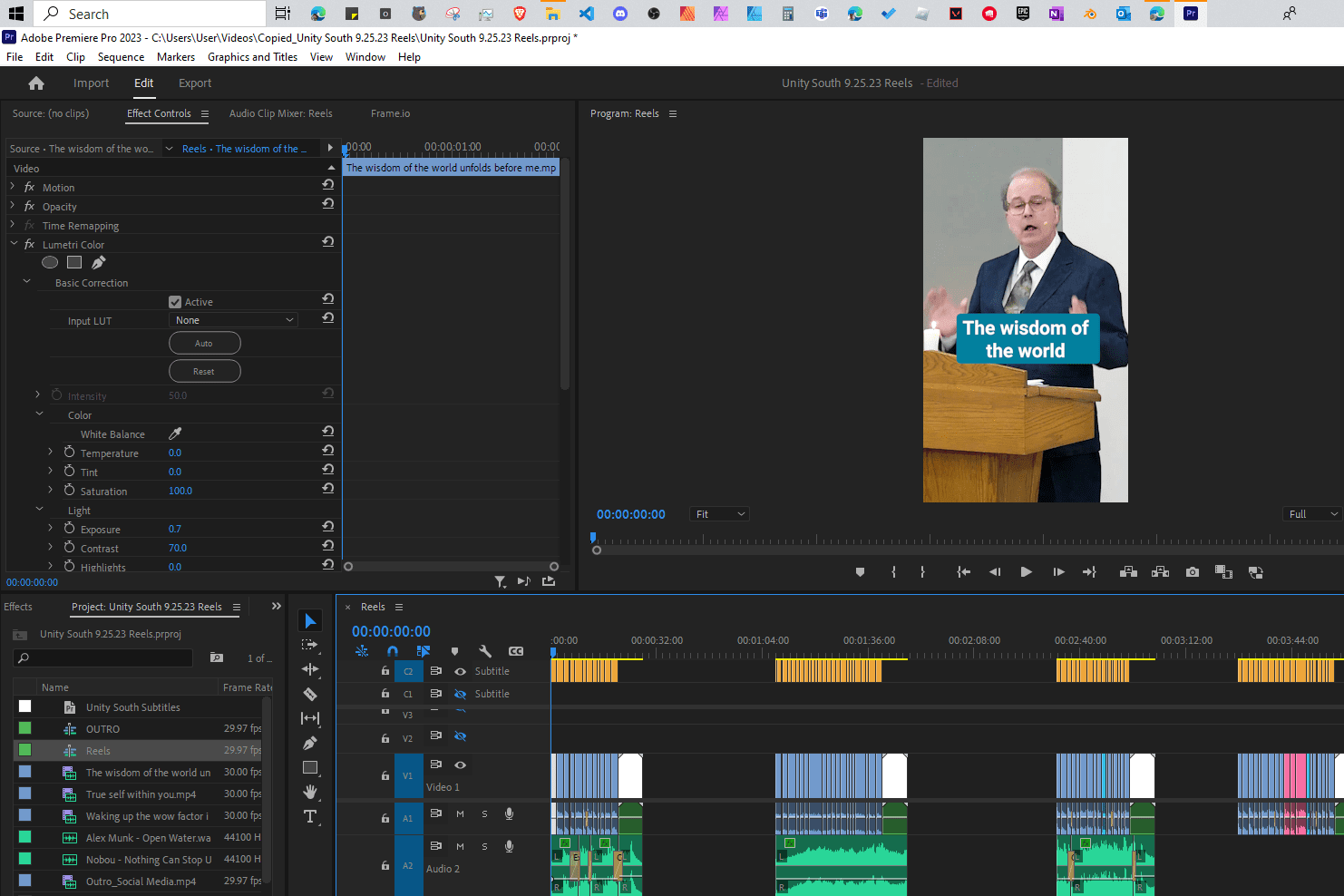
Task: Click the Auto color correction button
Action: click(x=204, y=344)
